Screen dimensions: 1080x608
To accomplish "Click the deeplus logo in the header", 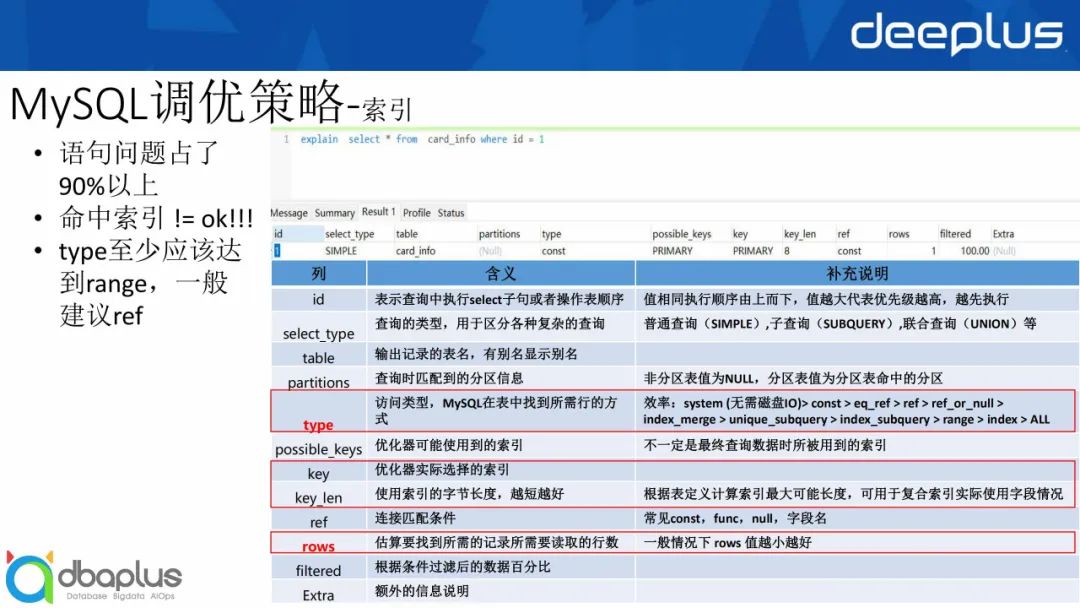I will pyautogui.click(x=956, y=34).
